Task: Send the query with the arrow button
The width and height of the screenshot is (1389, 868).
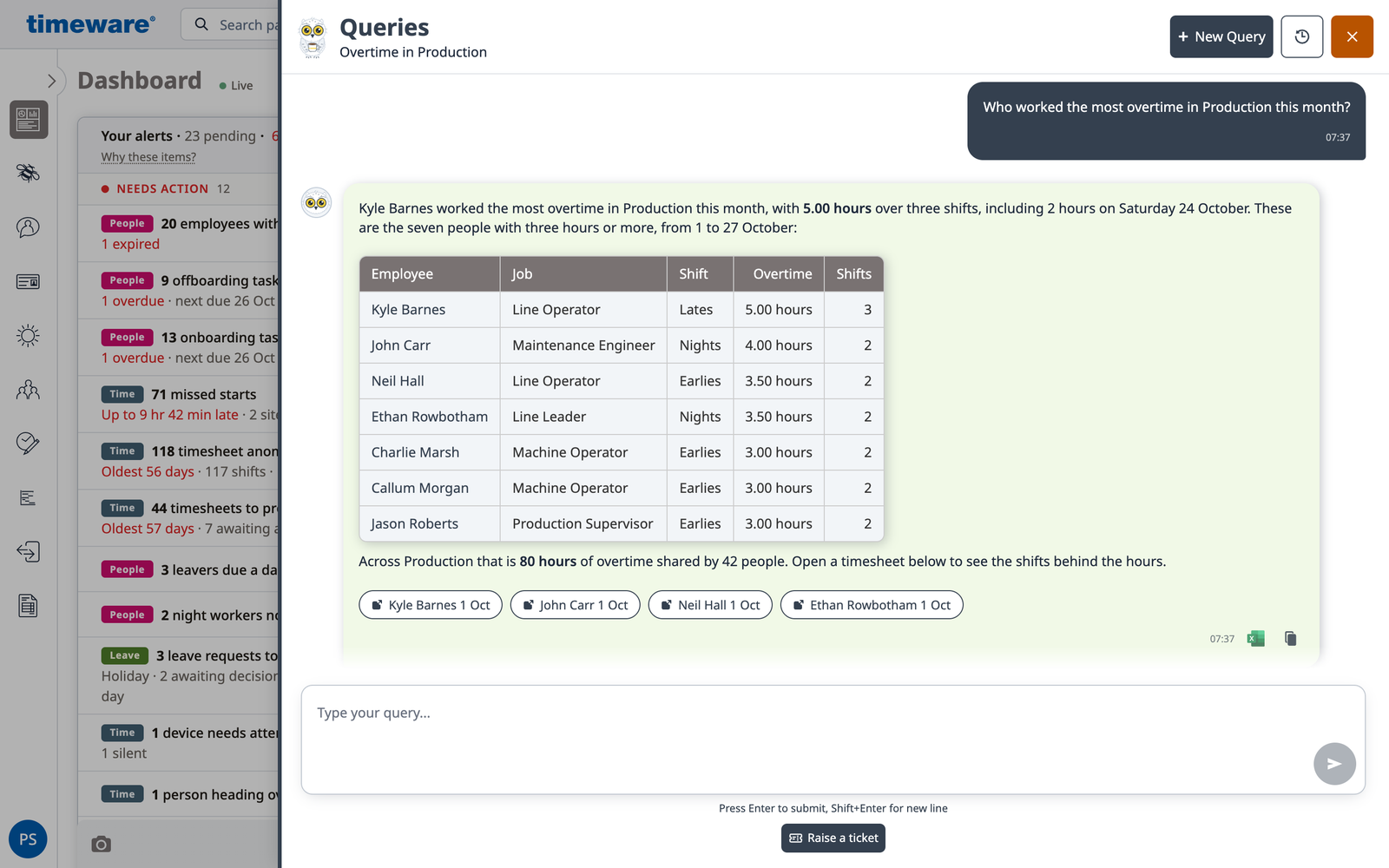Action: (1334, 764)
